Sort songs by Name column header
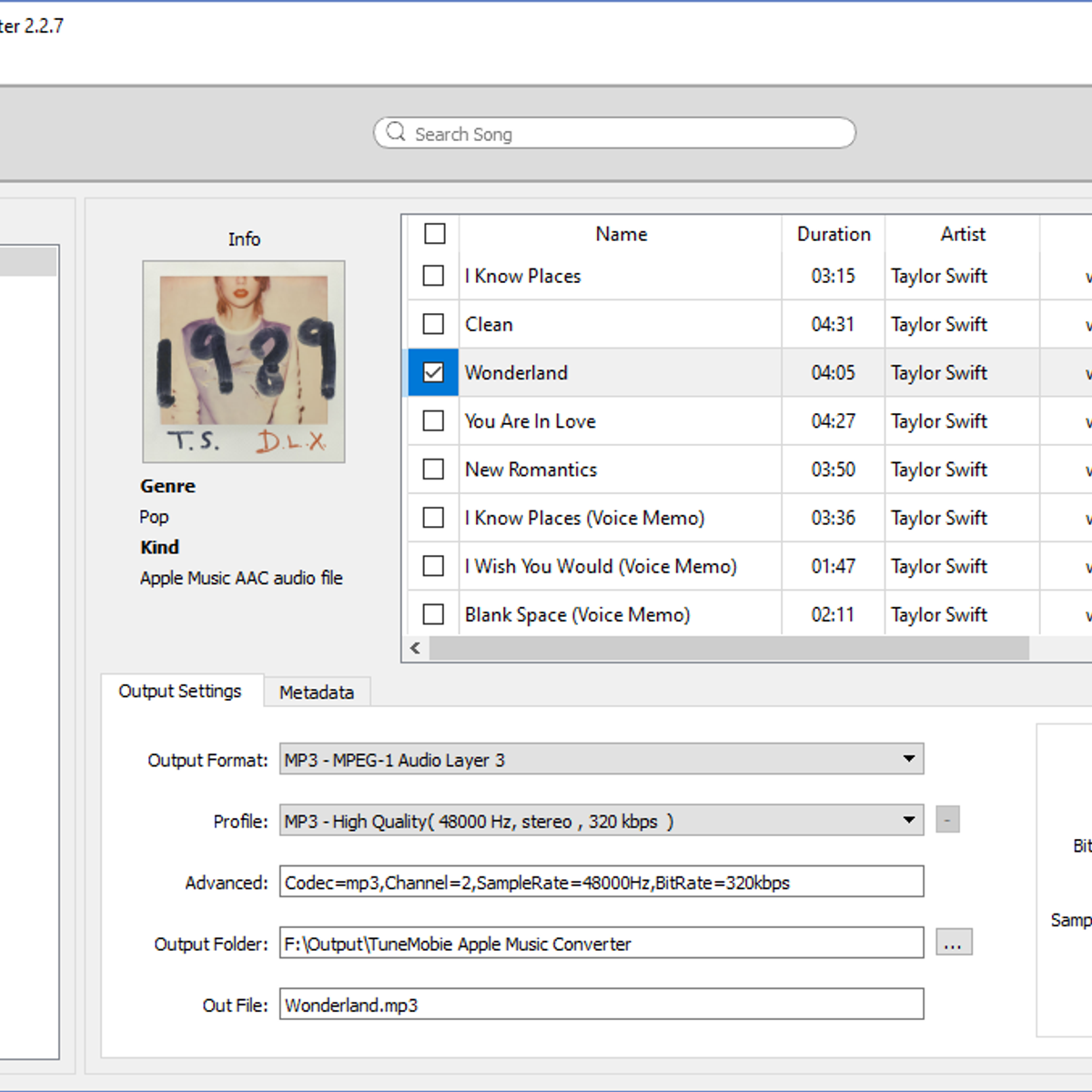 point(621,234)
